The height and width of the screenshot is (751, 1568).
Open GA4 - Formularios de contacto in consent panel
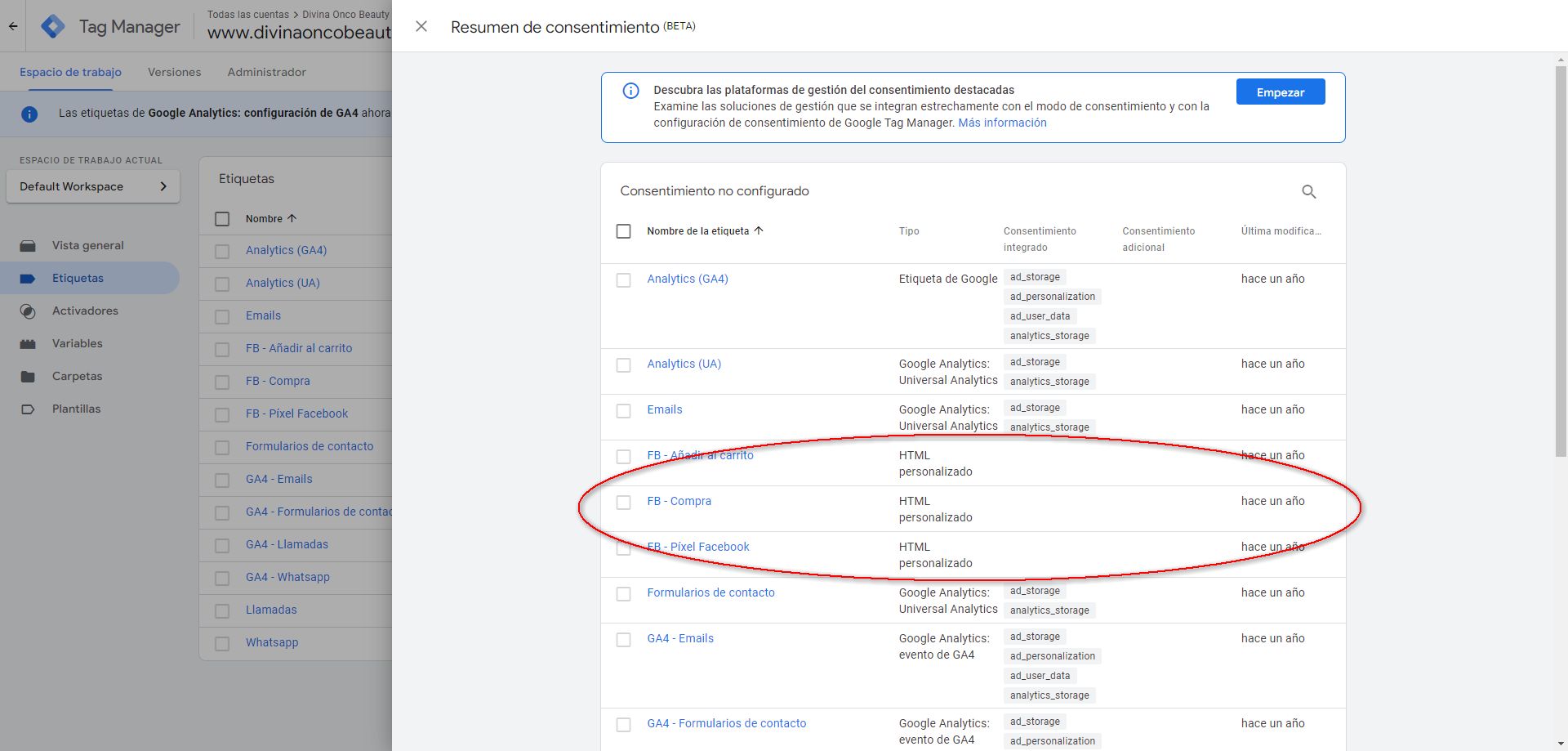point(727,723)
